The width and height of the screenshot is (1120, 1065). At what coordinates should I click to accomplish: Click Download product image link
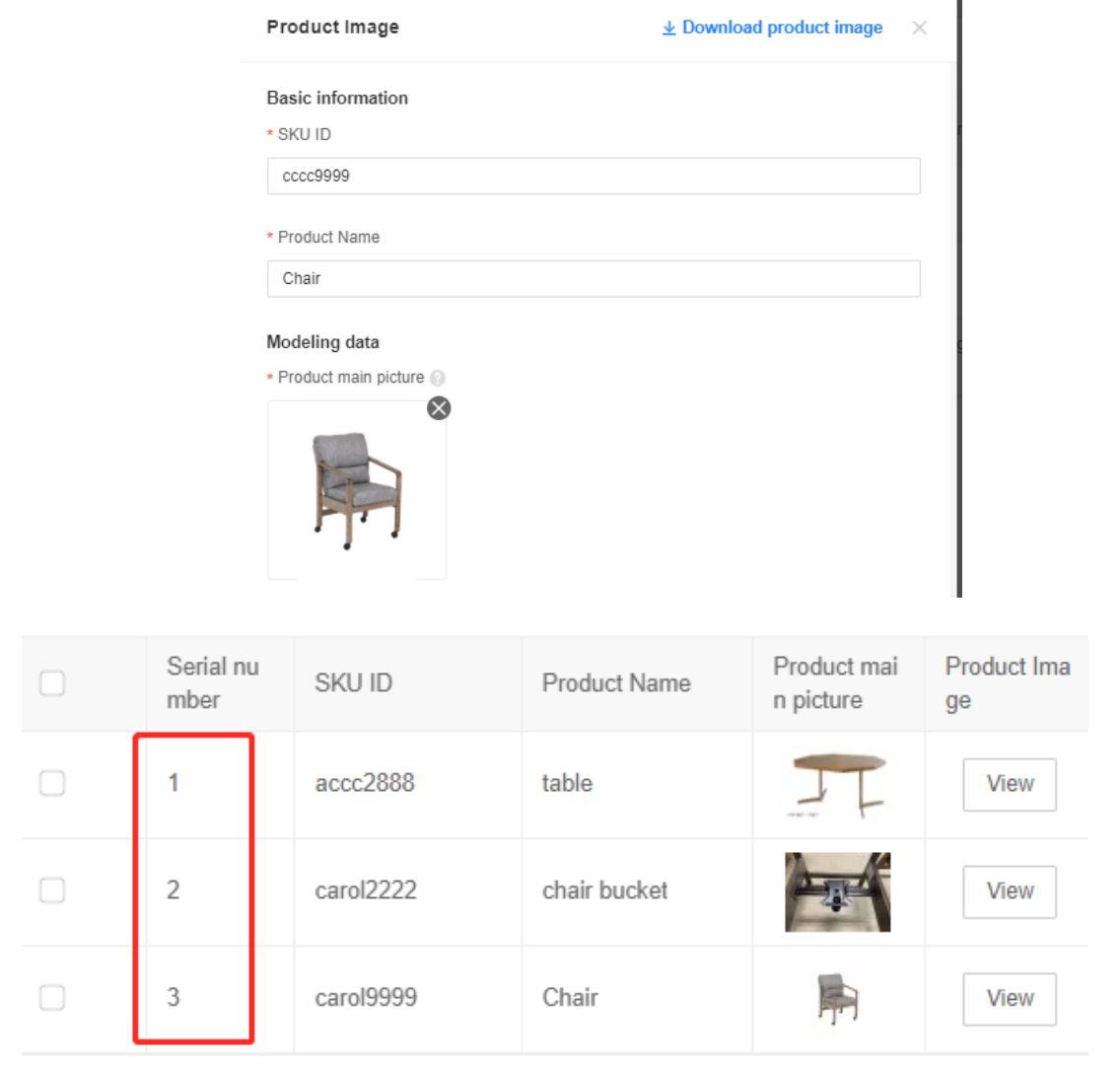(782, 28)
